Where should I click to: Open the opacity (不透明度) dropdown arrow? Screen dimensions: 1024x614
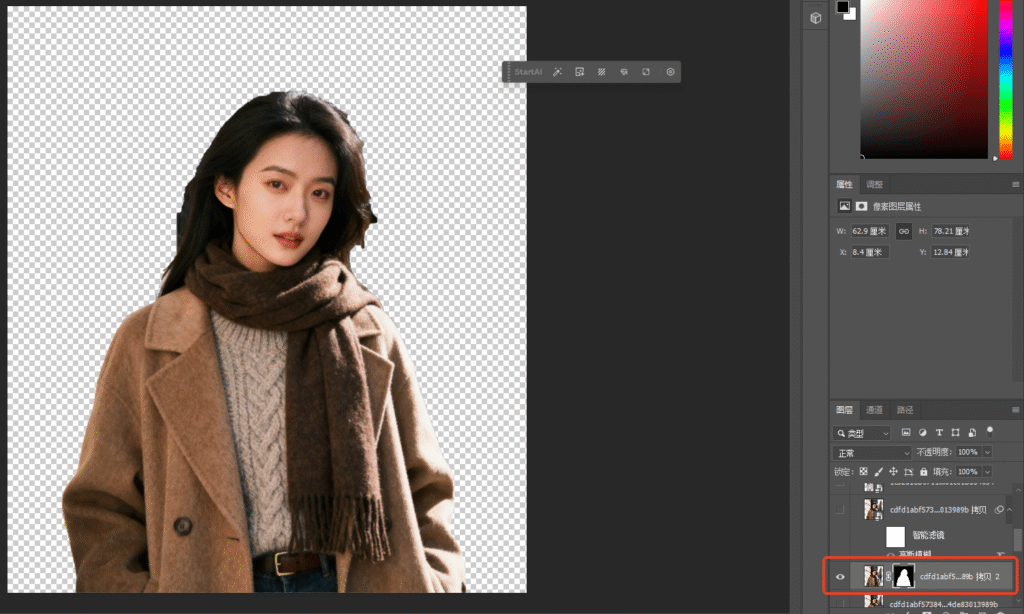point(987,453)
